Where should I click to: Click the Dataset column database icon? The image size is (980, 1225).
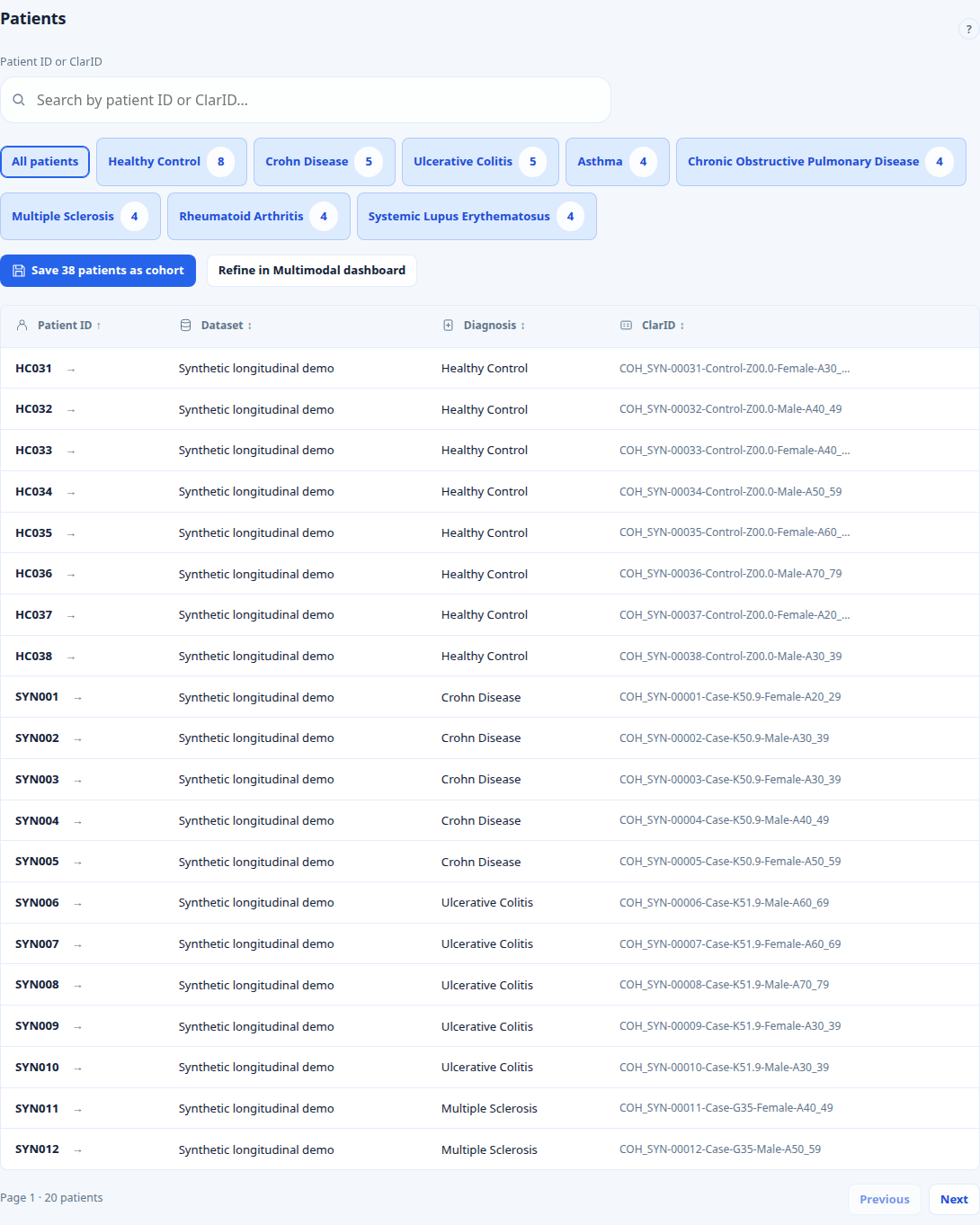coord(185,326)
